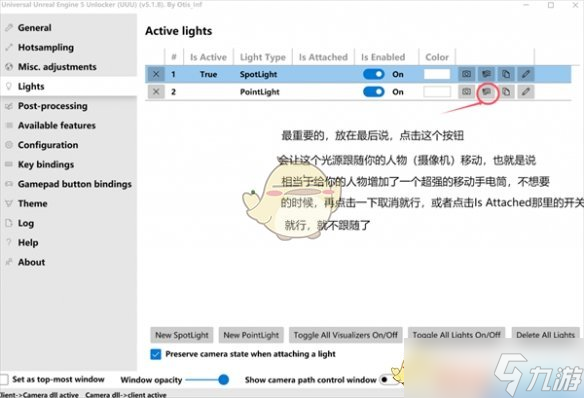Adjust the Window opacity slider
This screenshot has width=584, height=398.
tap(207, 380)
